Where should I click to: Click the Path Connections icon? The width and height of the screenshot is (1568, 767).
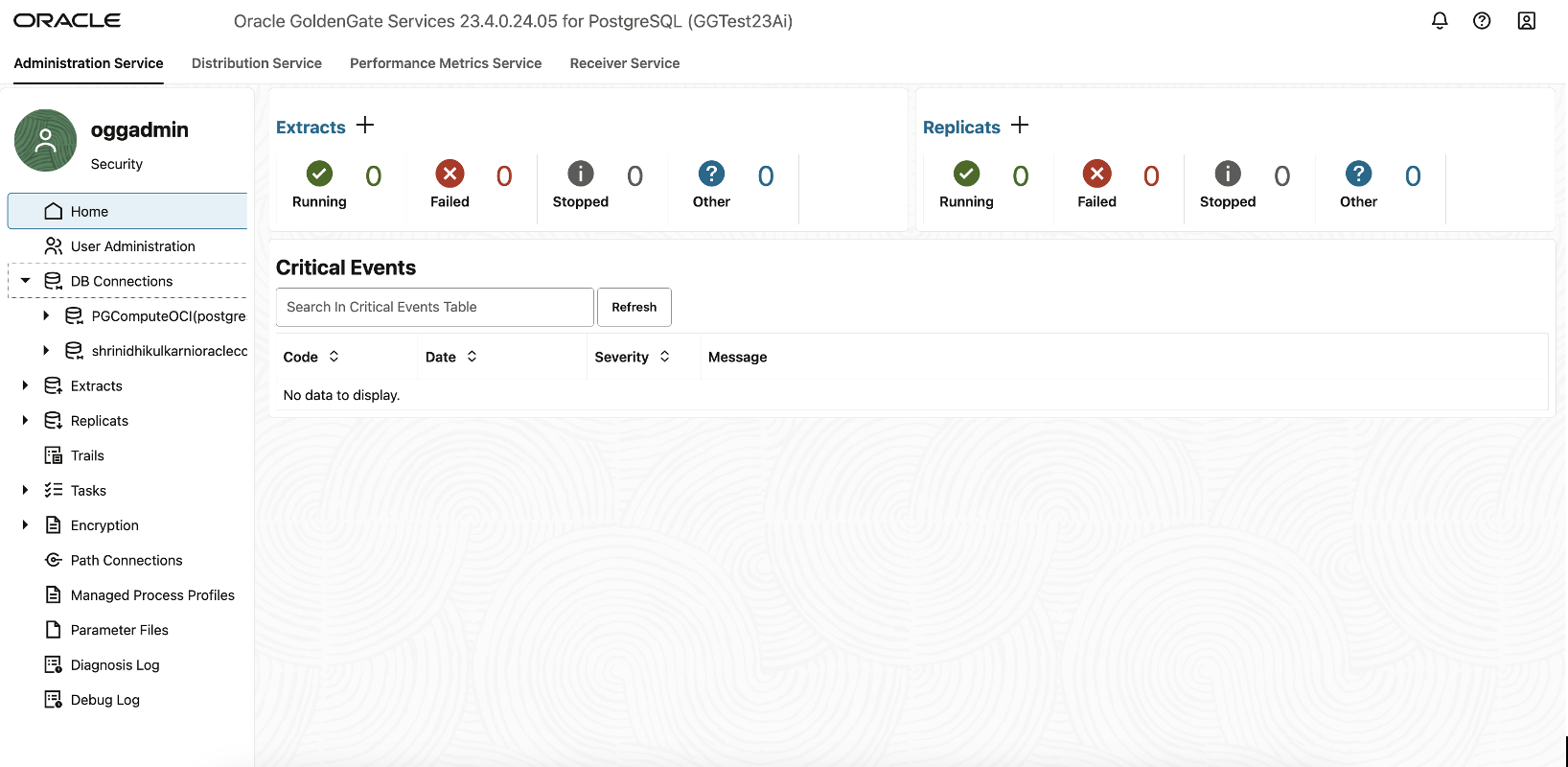click(54, 560)
